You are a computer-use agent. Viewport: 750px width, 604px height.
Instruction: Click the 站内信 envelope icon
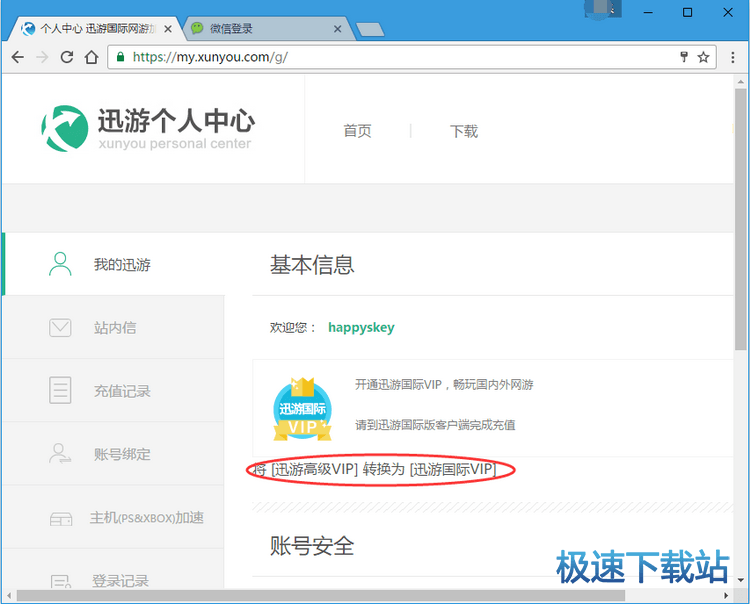point(60,328)
